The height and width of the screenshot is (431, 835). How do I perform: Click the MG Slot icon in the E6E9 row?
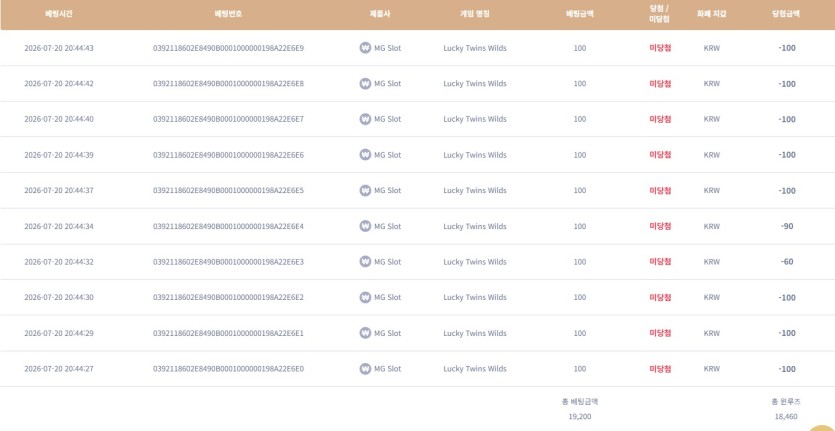coord(365,48)
